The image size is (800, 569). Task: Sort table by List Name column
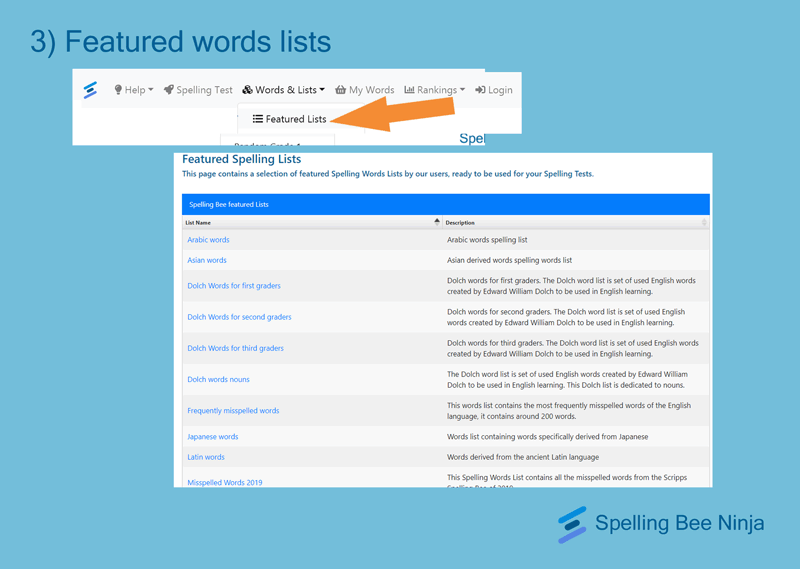pyautogui.click(x=312, y=222)
